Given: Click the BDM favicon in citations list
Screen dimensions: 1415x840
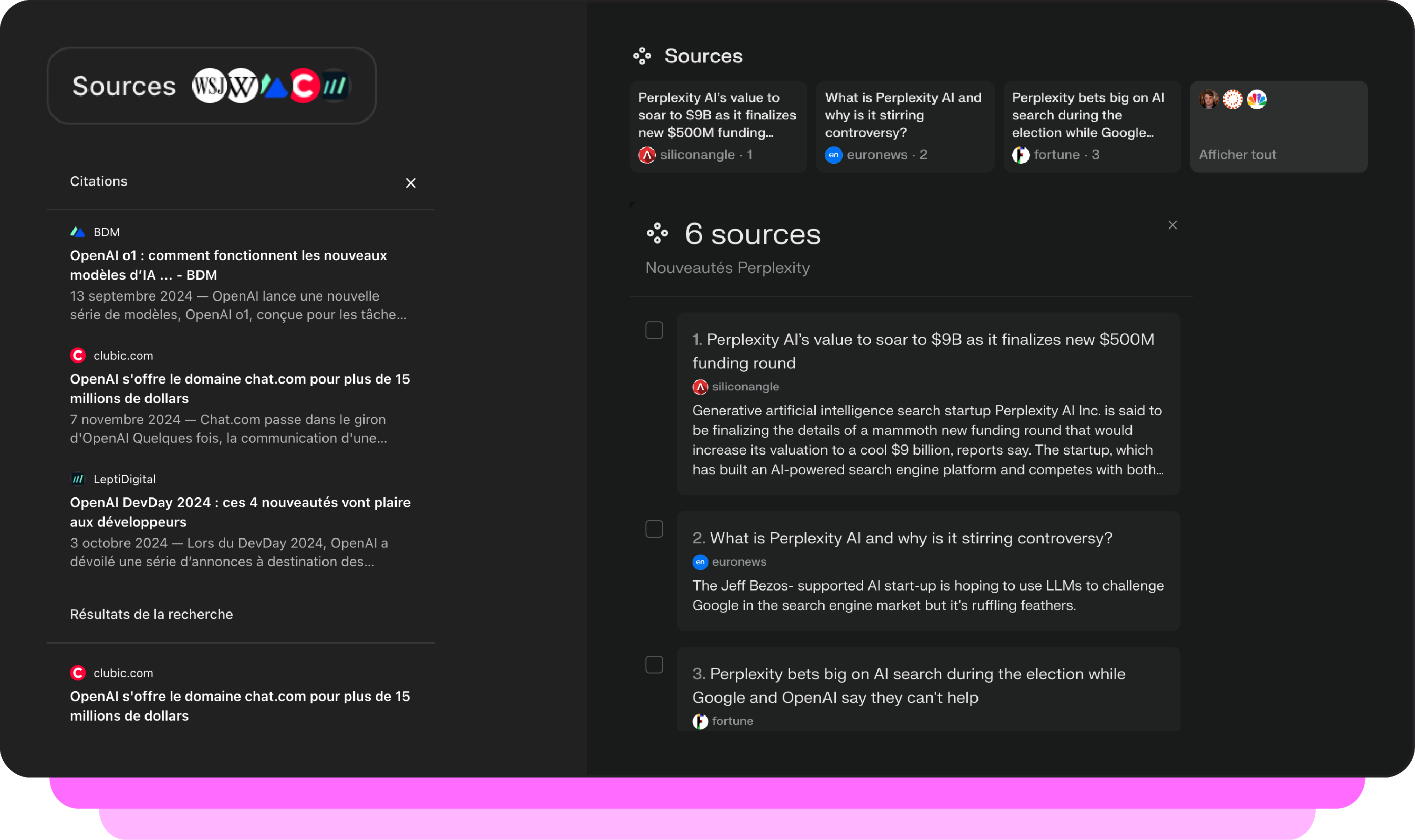Looking at the screenshot, I should [x=77, y=232].
